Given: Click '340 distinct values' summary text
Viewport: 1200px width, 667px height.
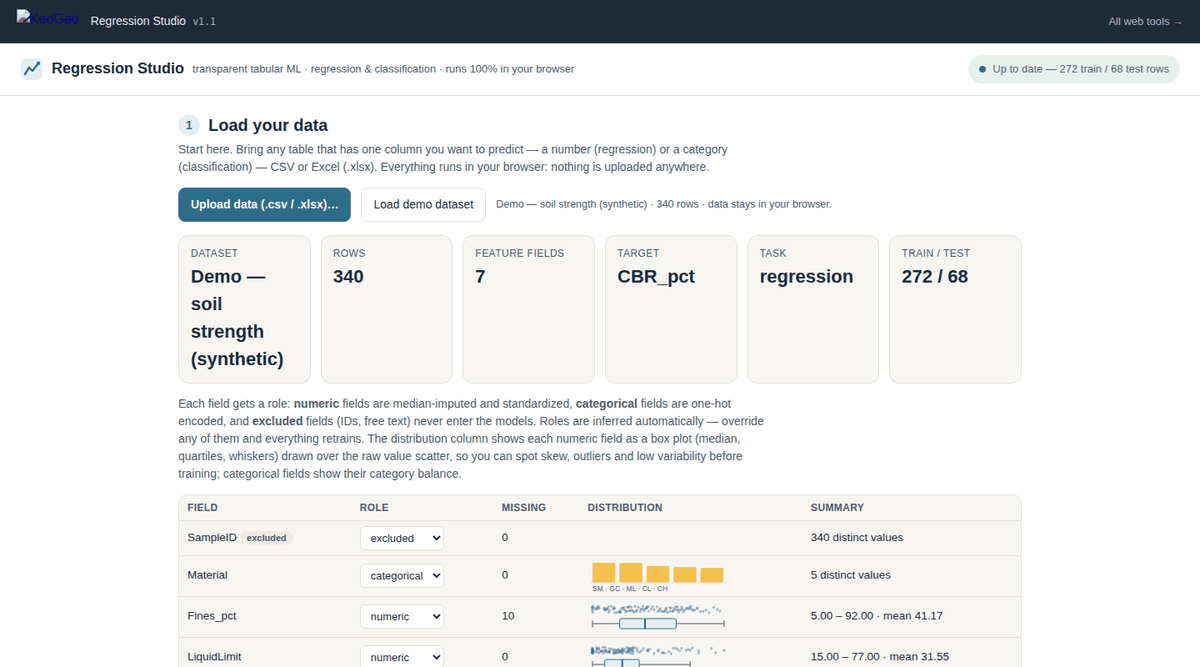Looking at the screenshot, I should [x=857, y=537].
